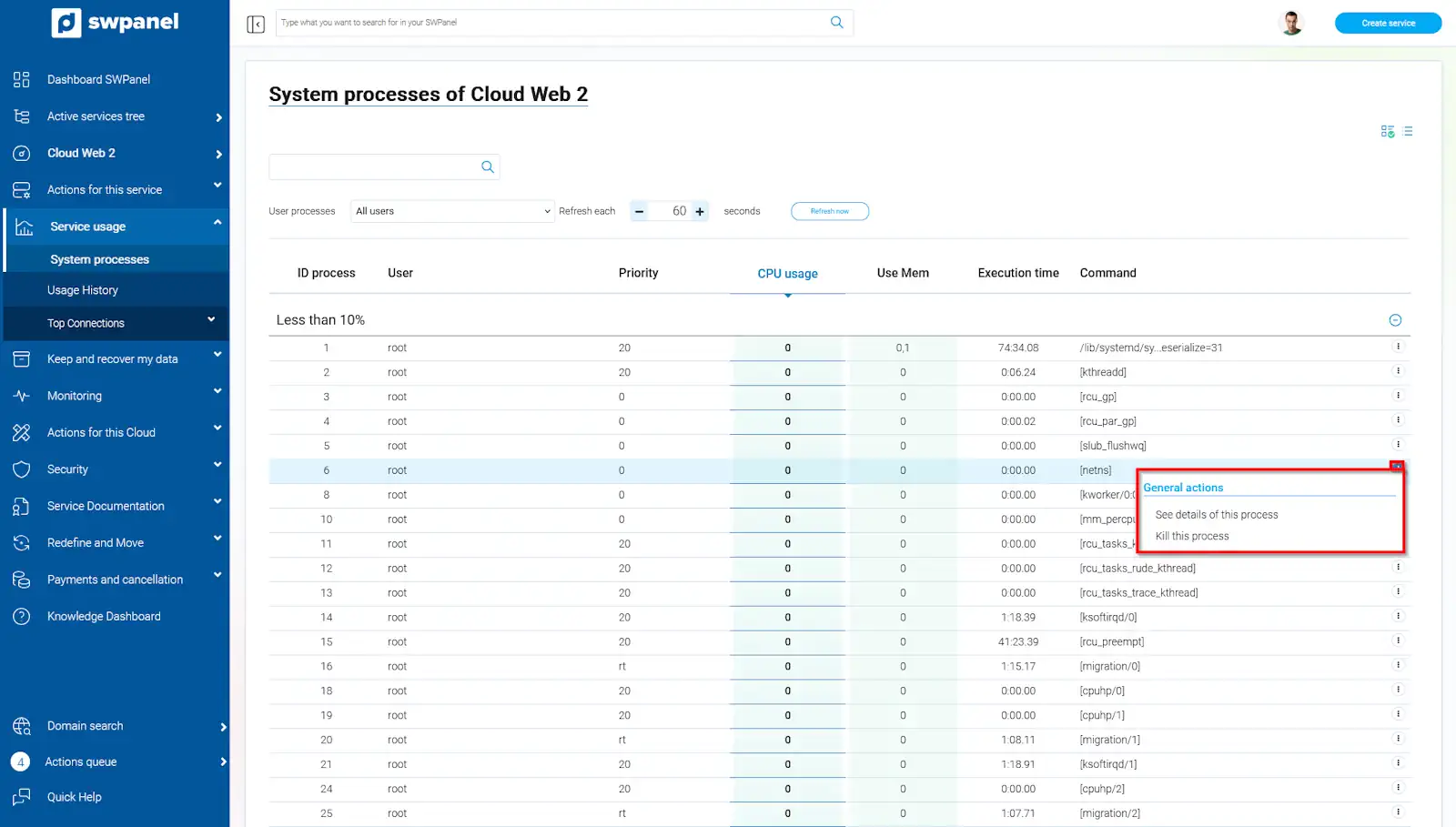Click execution time 41:23.39
This screenshot has width=1456, height=827.
point(1018,642)
